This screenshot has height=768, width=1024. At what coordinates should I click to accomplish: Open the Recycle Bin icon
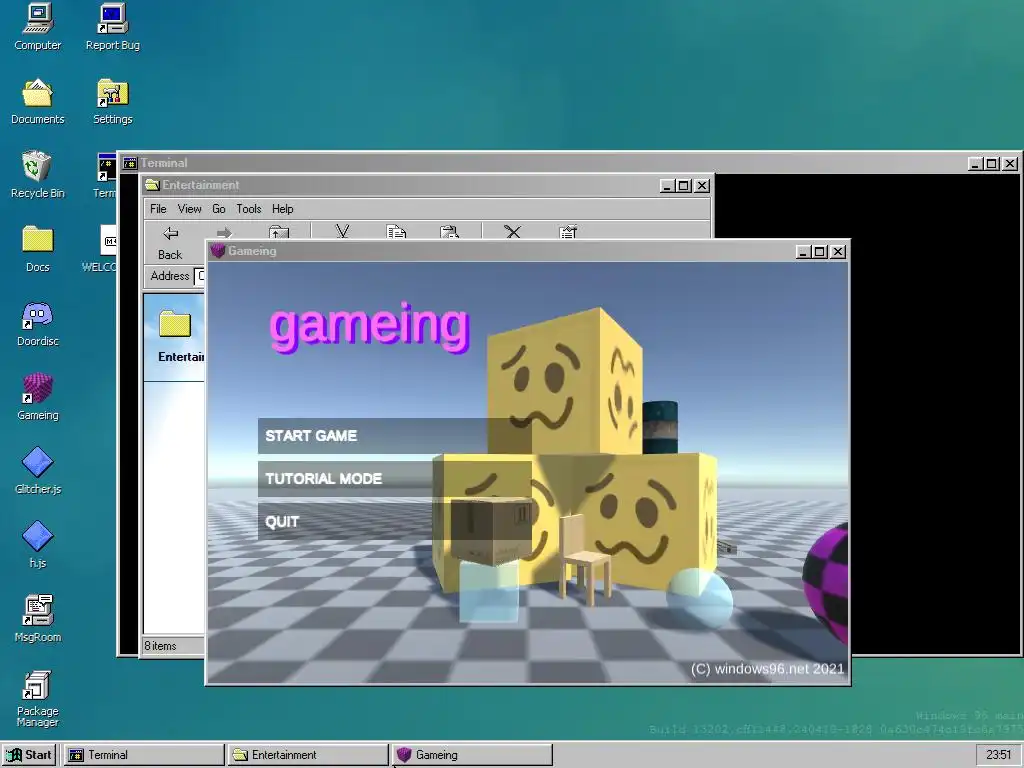pyautogui.click(x=37, y=175)
